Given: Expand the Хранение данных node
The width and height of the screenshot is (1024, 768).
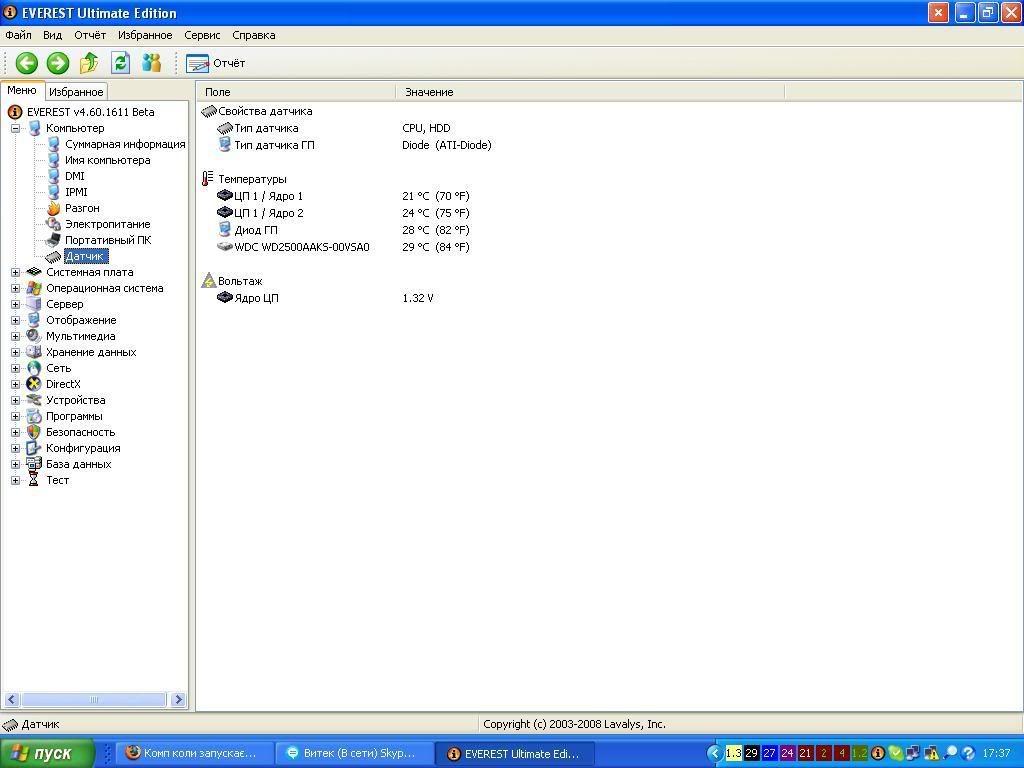Looking at the screenshot, I should tap(15, 352).
